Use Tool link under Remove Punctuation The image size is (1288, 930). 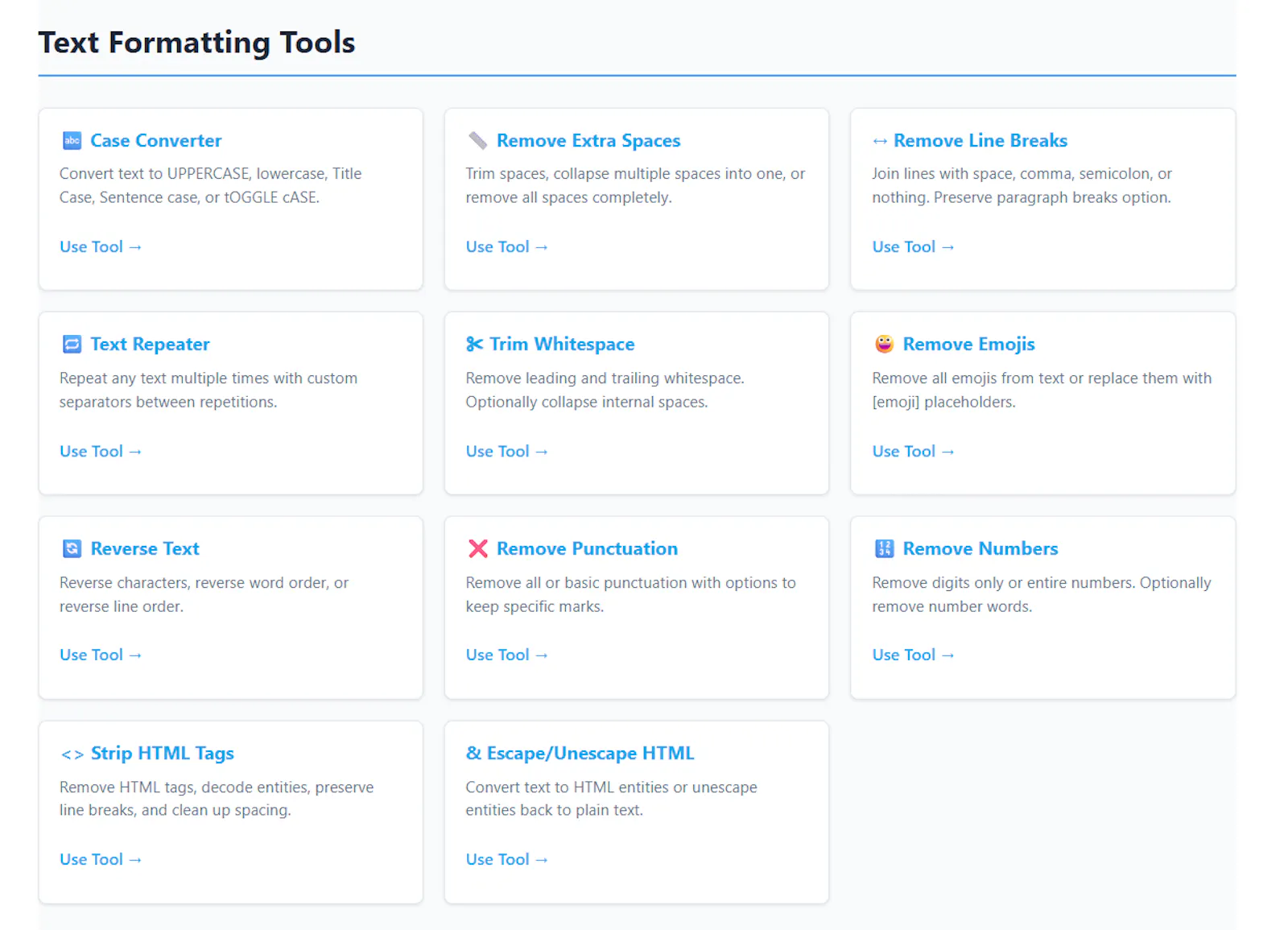pos(506,655)
